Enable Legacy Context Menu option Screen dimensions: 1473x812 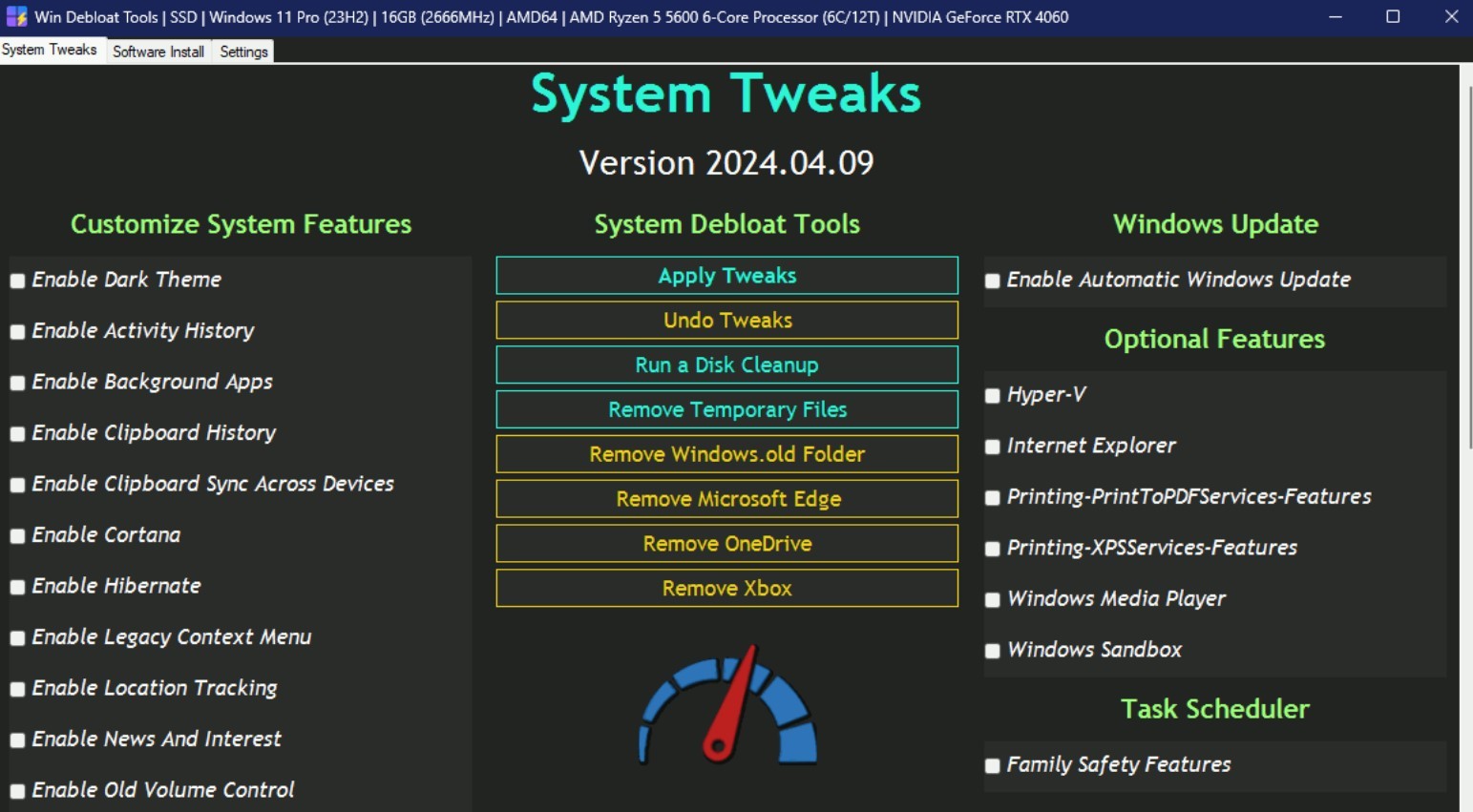tap(17, 638)
